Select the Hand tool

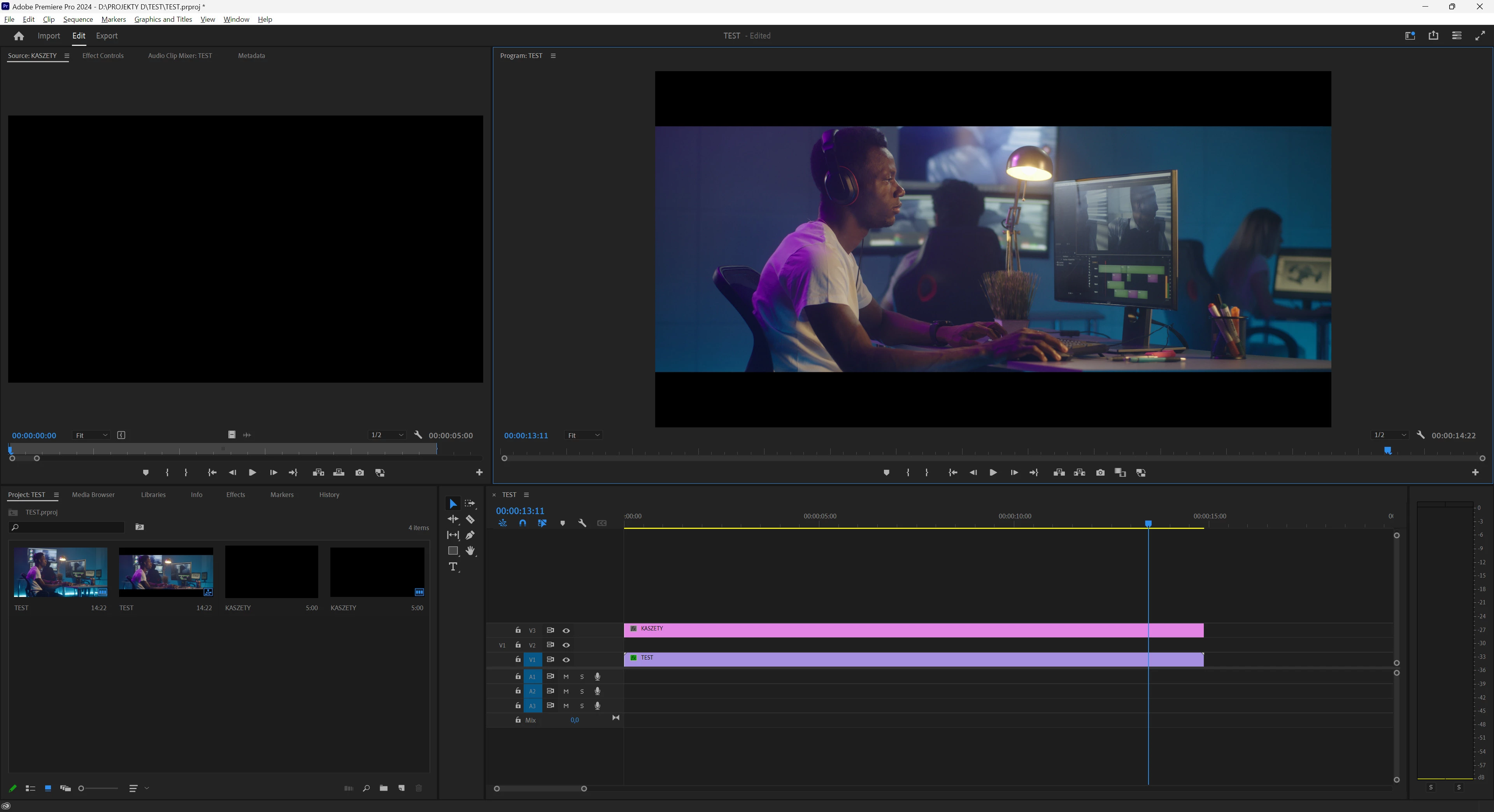[470, 551]
